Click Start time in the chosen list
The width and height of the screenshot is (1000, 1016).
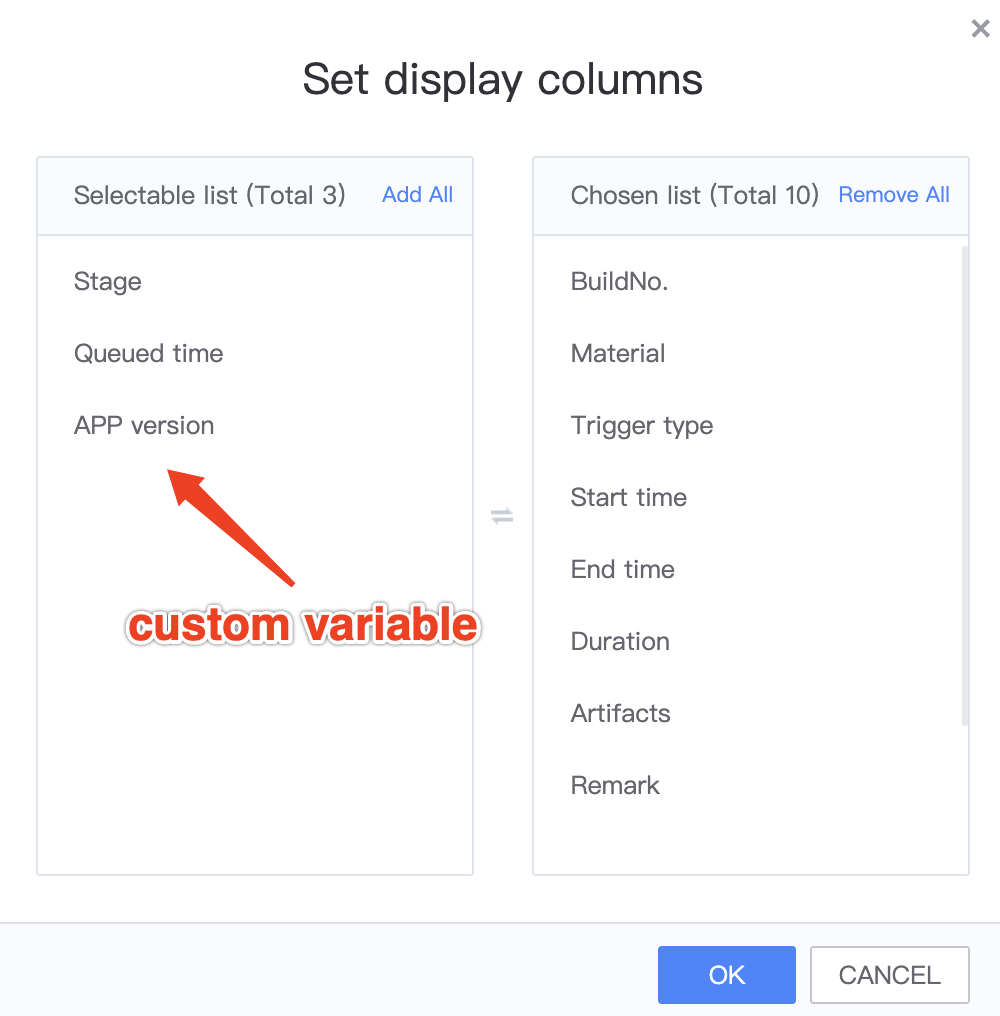point(628,497)
